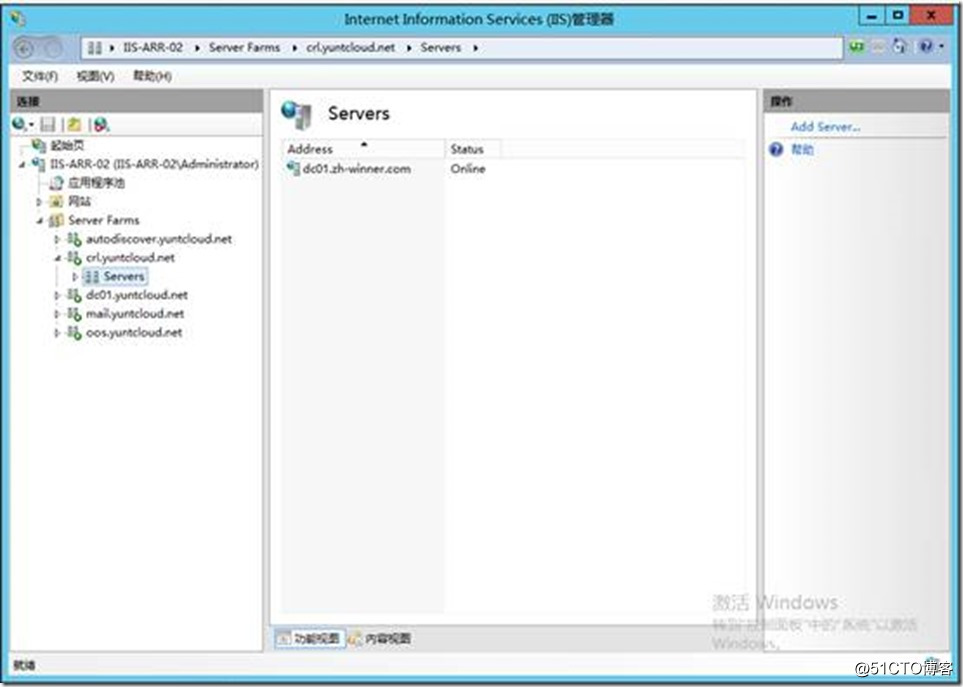
Task: Switch to the Features View tab at bottom
Action: (310, 638)
